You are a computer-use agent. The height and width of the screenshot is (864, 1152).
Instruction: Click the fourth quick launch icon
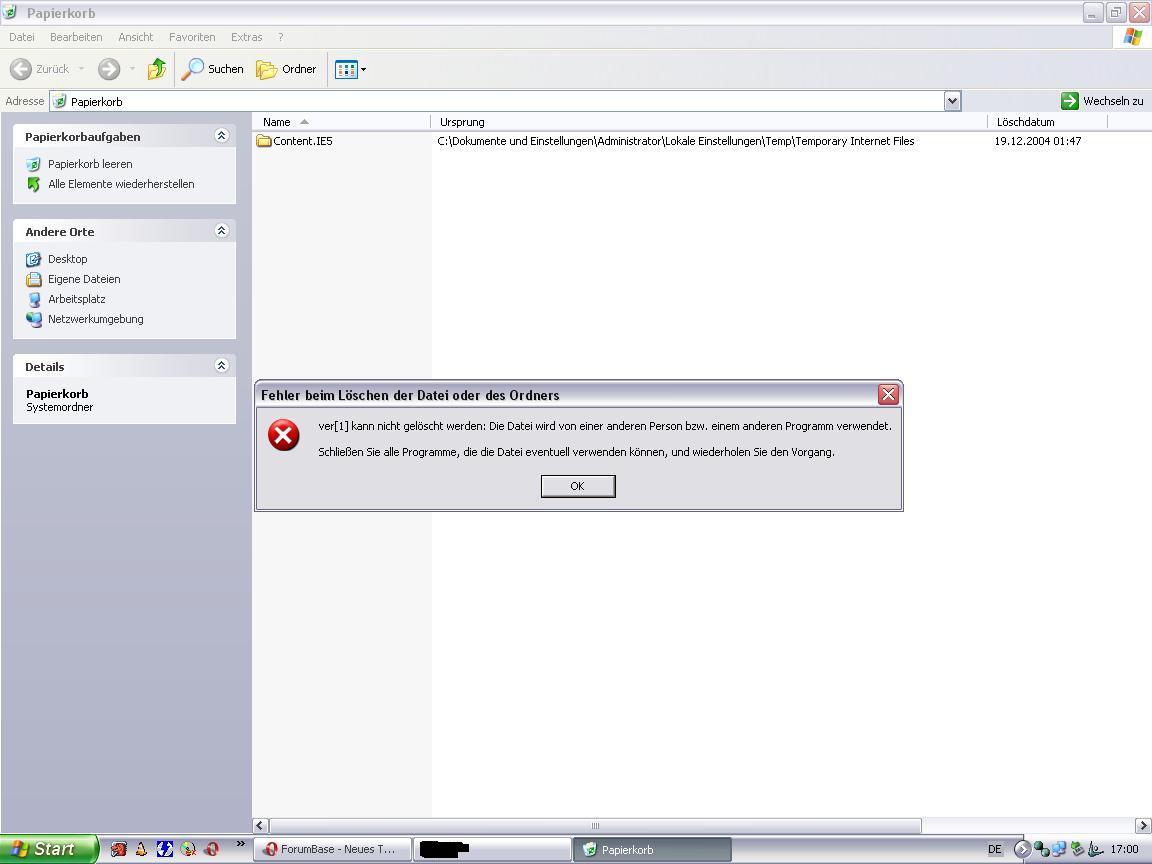pyautogui.click(x=189, y=849)
